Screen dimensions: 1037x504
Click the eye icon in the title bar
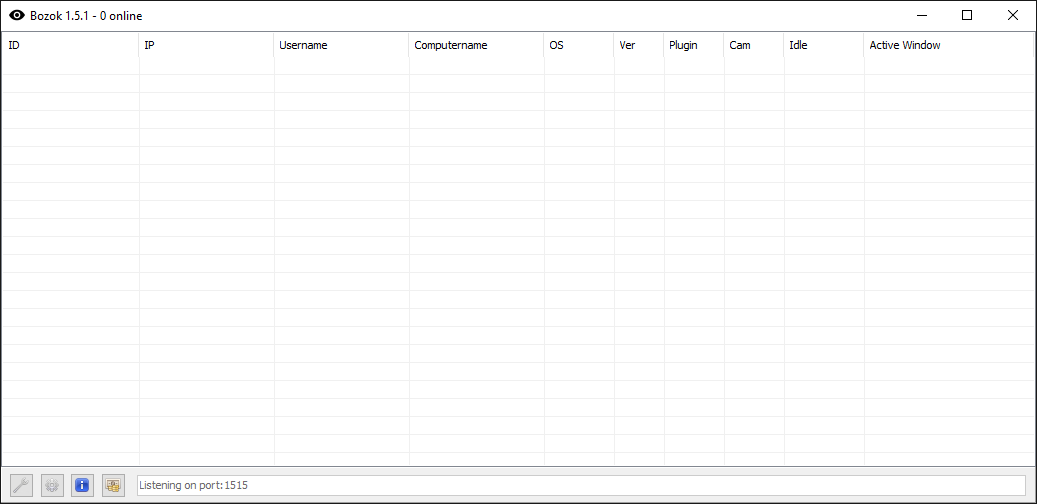pyautogui.click(x=16, y=15)
